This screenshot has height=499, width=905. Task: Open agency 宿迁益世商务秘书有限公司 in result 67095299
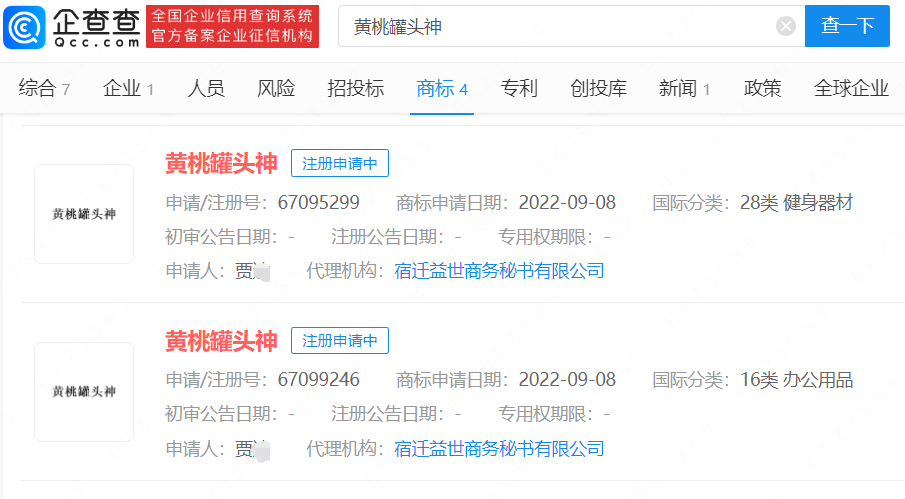click(x=499, y=271)
